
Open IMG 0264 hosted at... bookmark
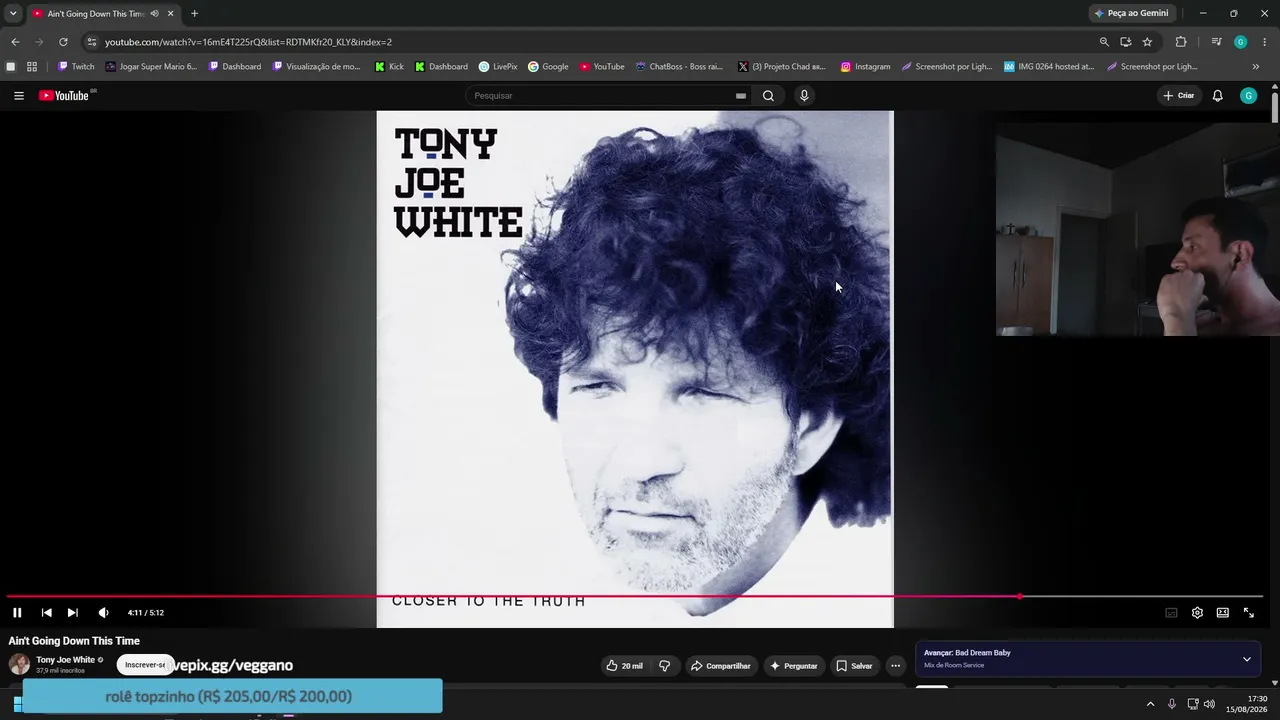coord(1049,67)
